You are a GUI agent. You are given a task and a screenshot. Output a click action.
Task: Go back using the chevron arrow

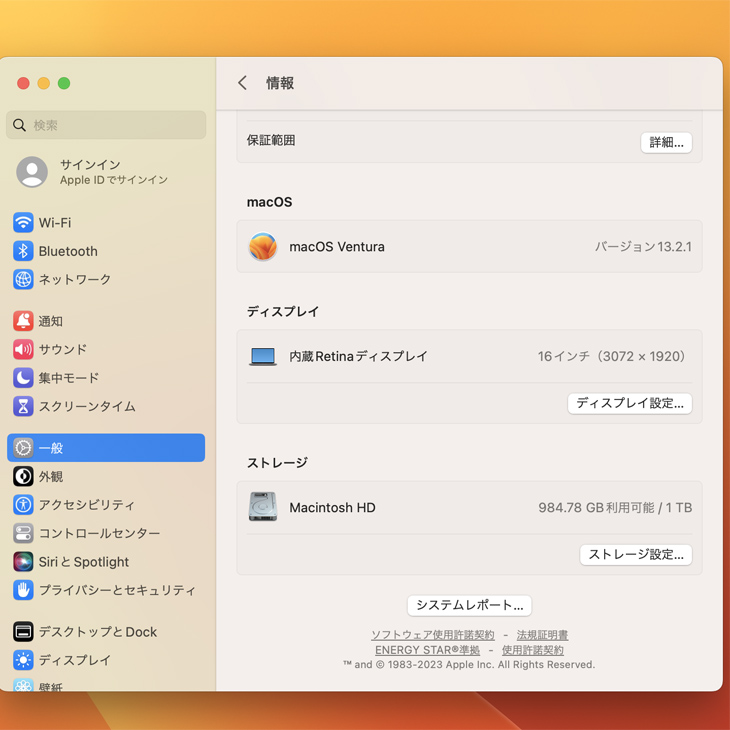pos(242,83)
